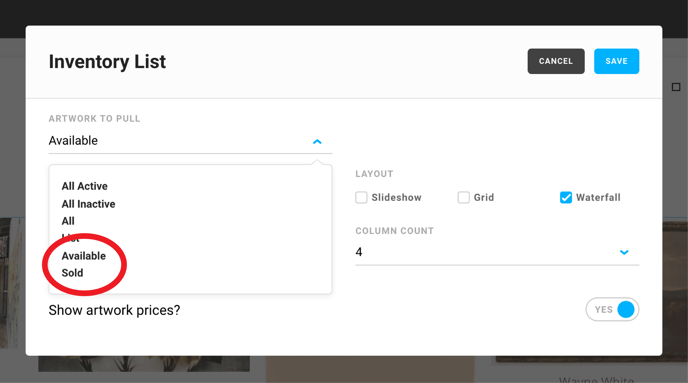This screenshot has width=688, height=383.
Task: Select Available in the dropdown list
Action: pyautogui.click(x=83, y=256)
